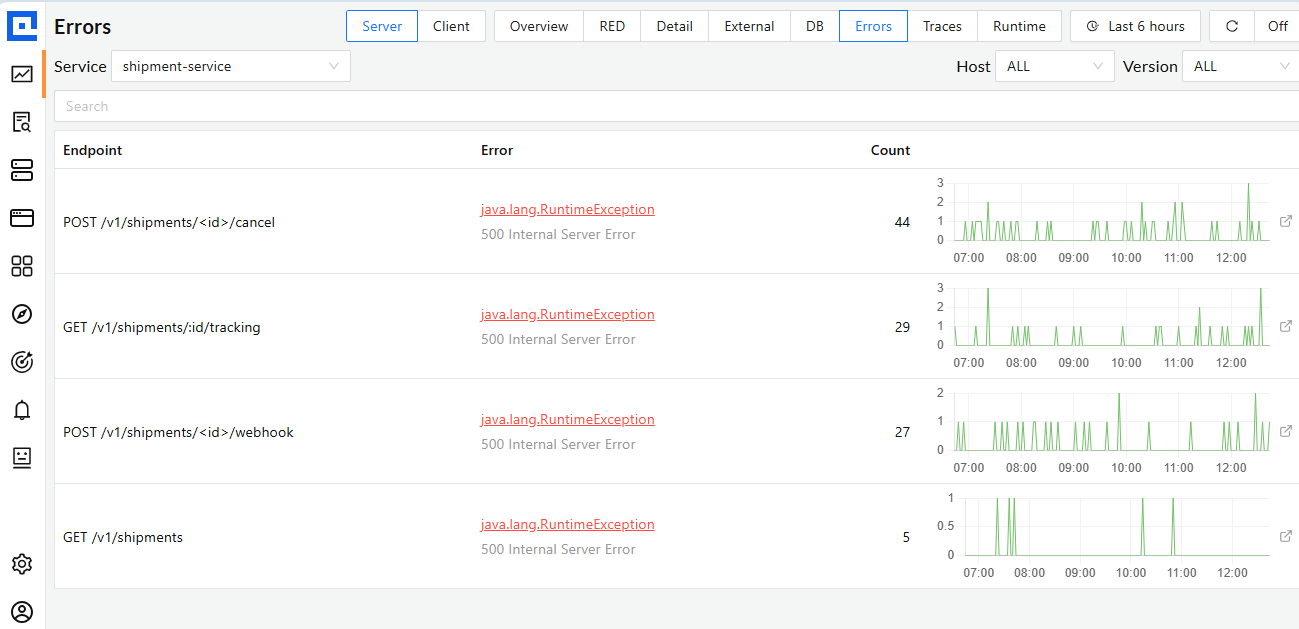Open the user profile sidebar icon

pyautogui.click(x=22, y=611)
